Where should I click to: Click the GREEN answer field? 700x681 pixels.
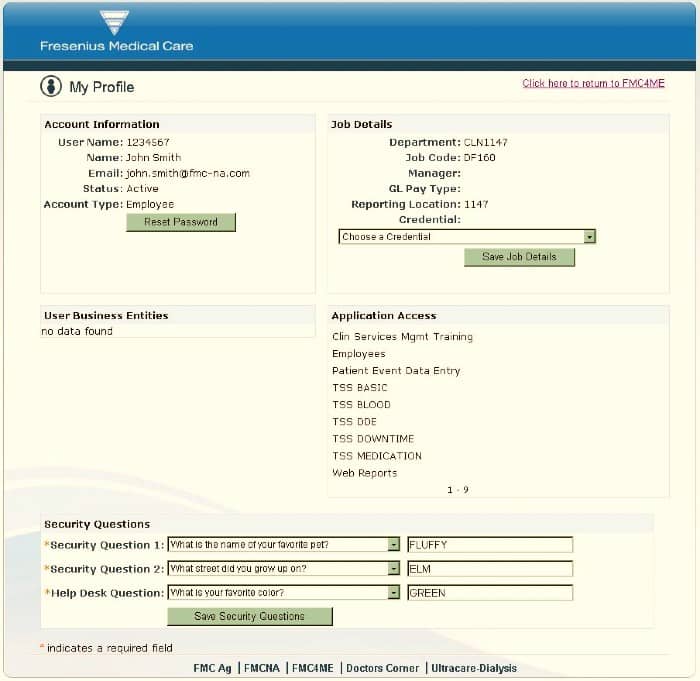[490, 593]
